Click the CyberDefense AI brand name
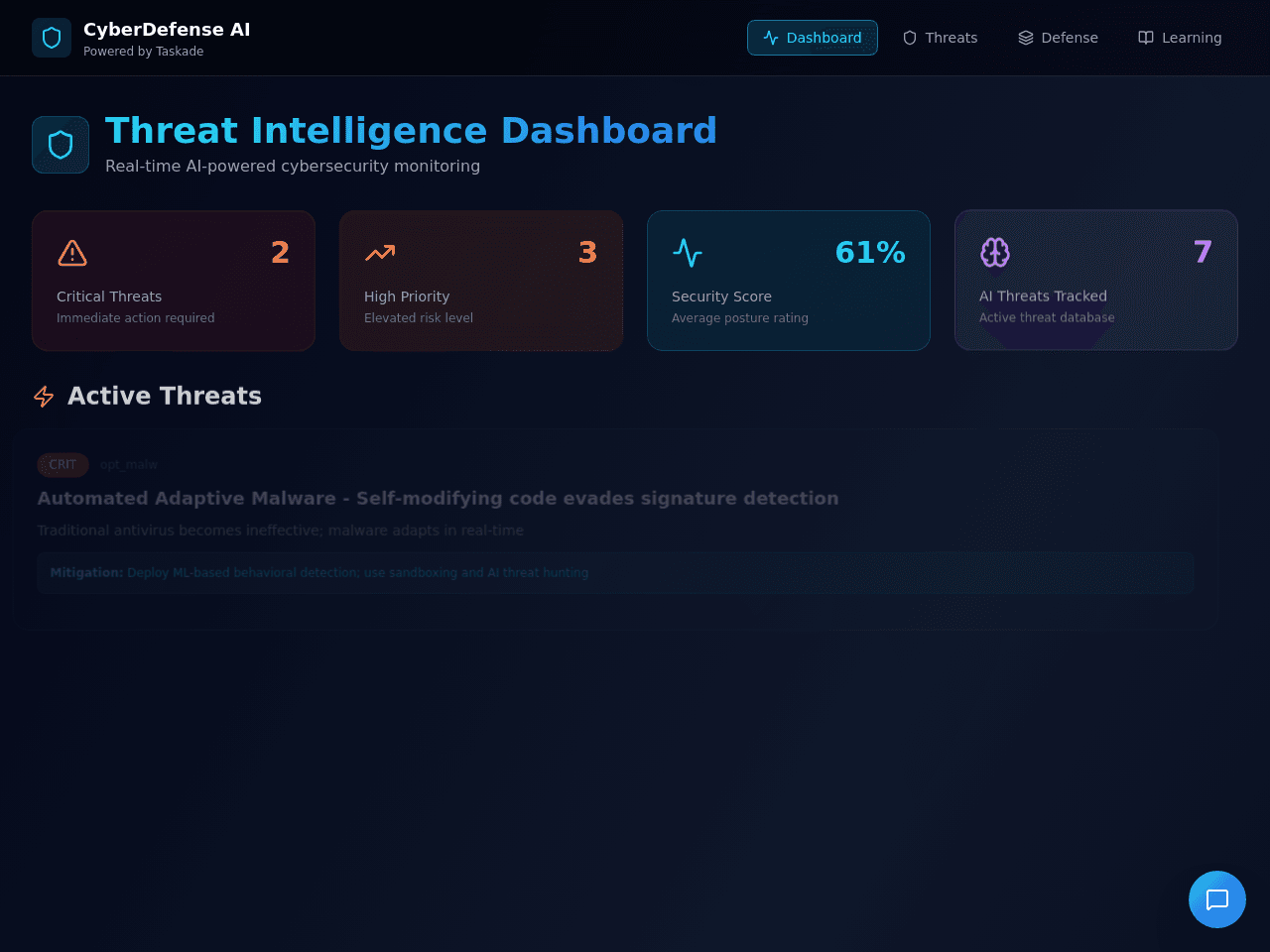 coord(167,30)
